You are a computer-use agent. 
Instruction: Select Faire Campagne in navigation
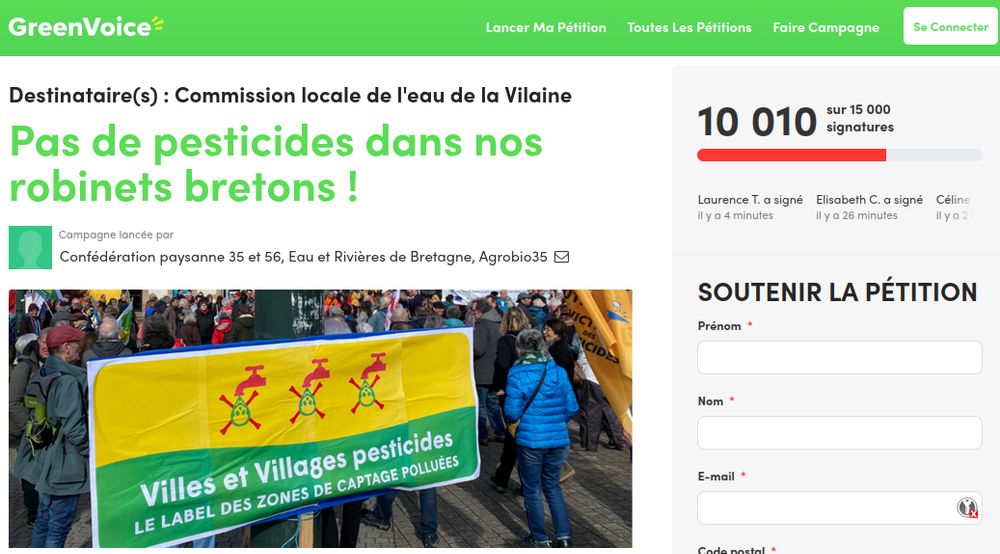pyautogui.click(x=826, y=27)
